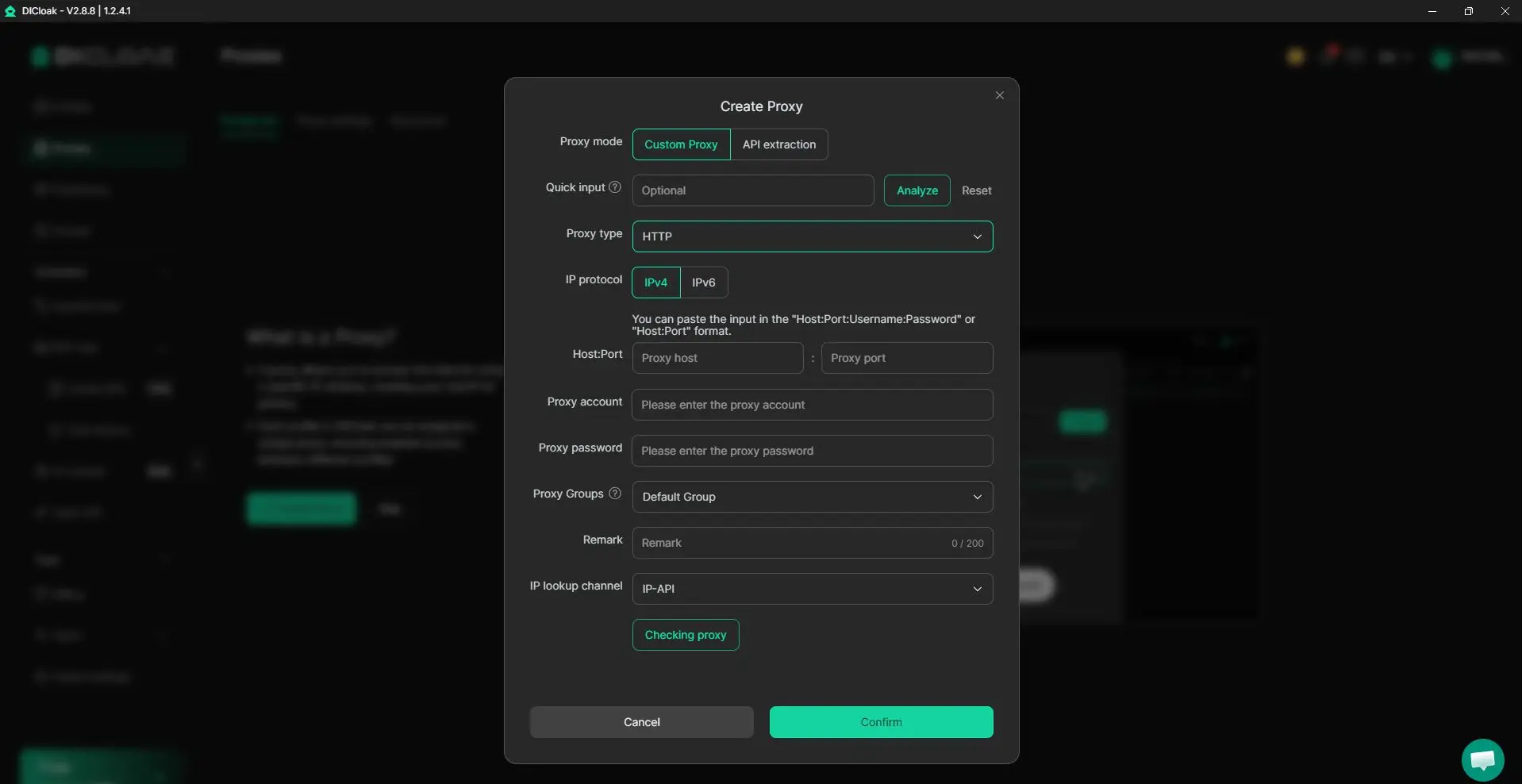Select the Proxy password input
The image size is (1522, 784).
pyautogui.click(x=812, y=451)
